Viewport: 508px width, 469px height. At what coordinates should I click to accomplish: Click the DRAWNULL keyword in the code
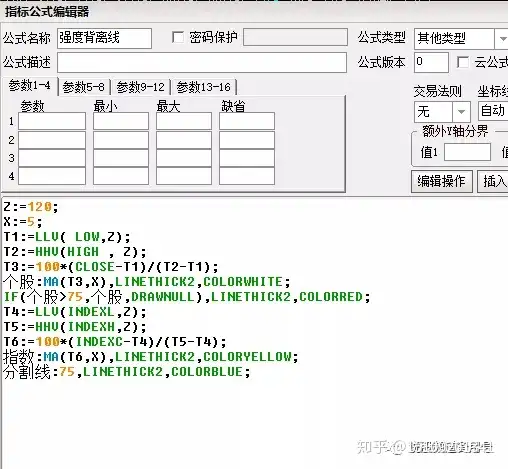[x=163, y=297]
